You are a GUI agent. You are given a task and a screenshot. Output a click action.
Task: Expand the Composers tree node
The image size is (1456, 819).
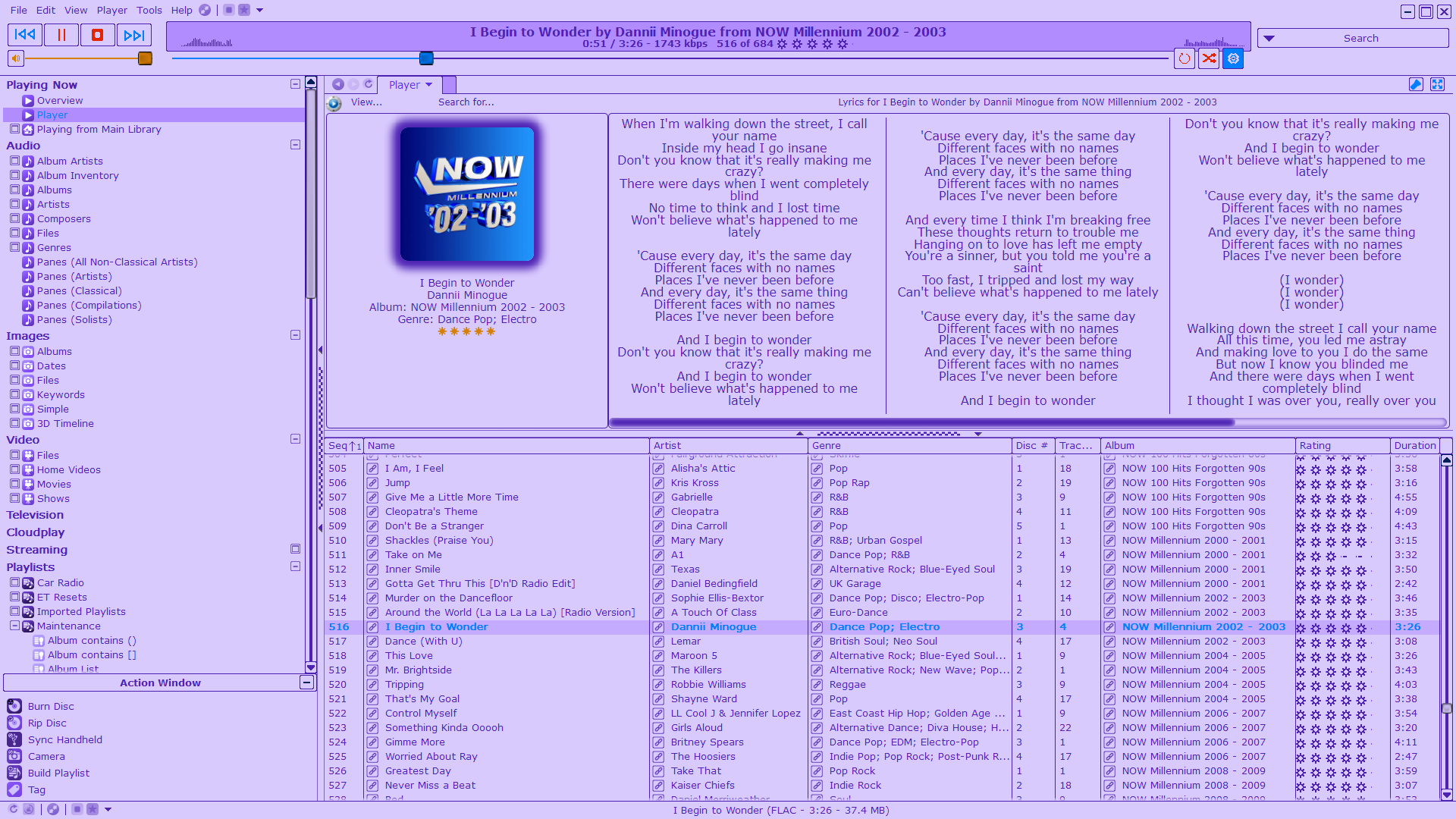tap(14, 218)
